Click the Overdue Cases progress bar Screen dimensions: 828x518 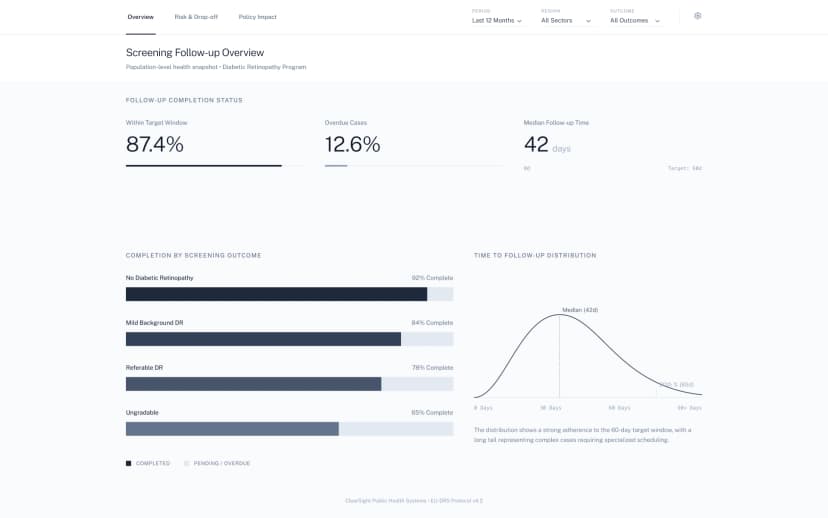pos(336,166)
